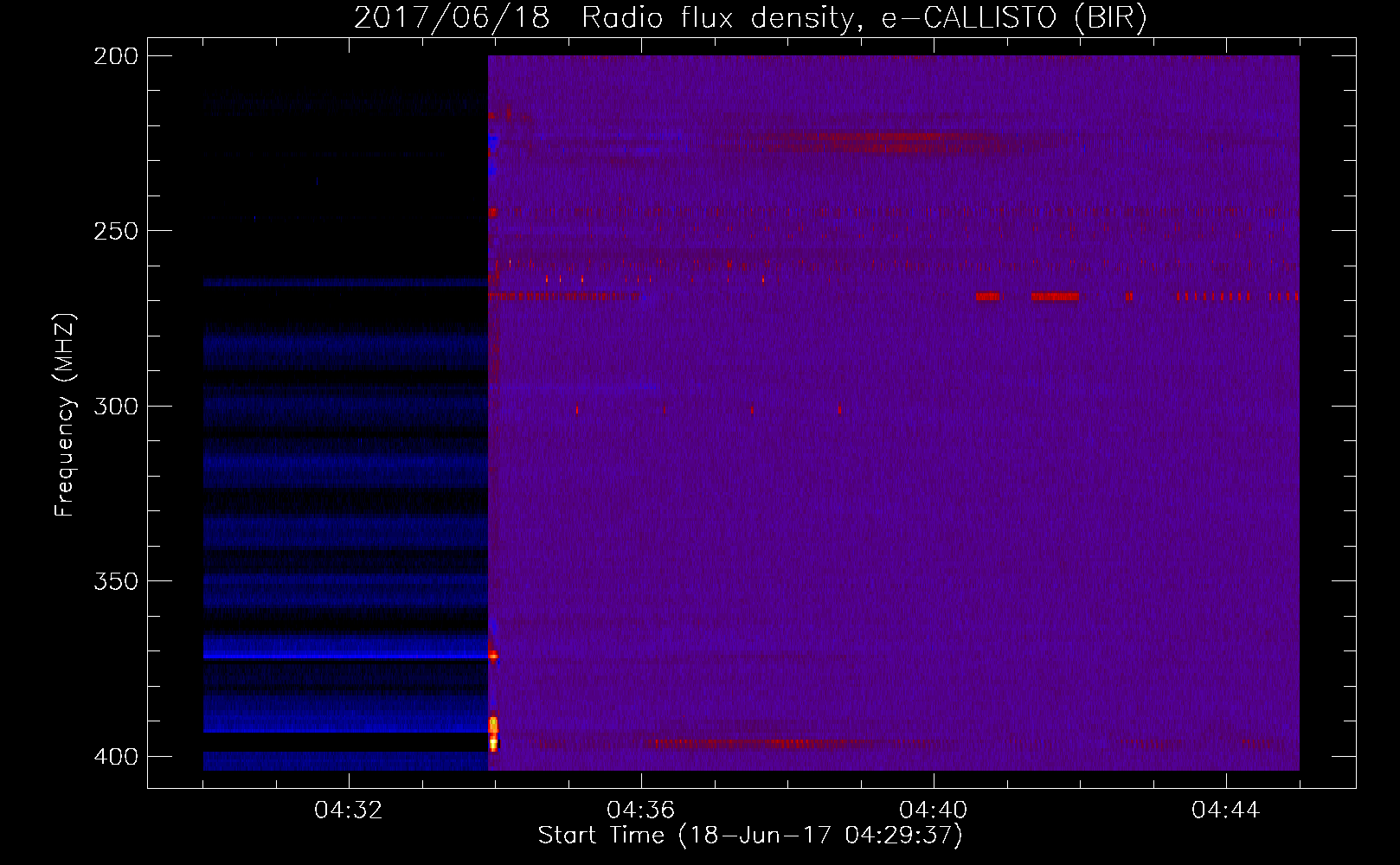Click the "Frequency (MHZ)" axis label

pos(65,415)
